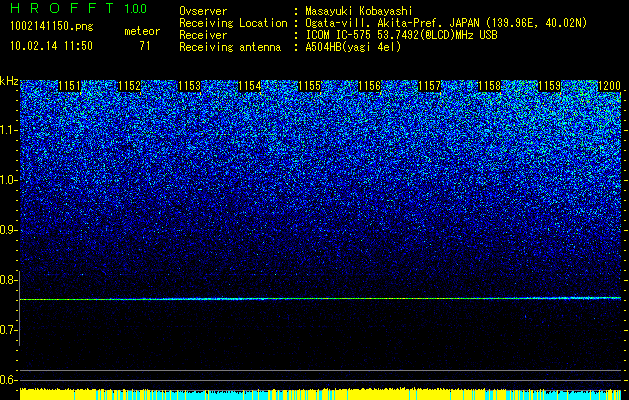This screenshot has width=629, height=400.
Task: Click the 'Receiver' field label
Action: 203,35
